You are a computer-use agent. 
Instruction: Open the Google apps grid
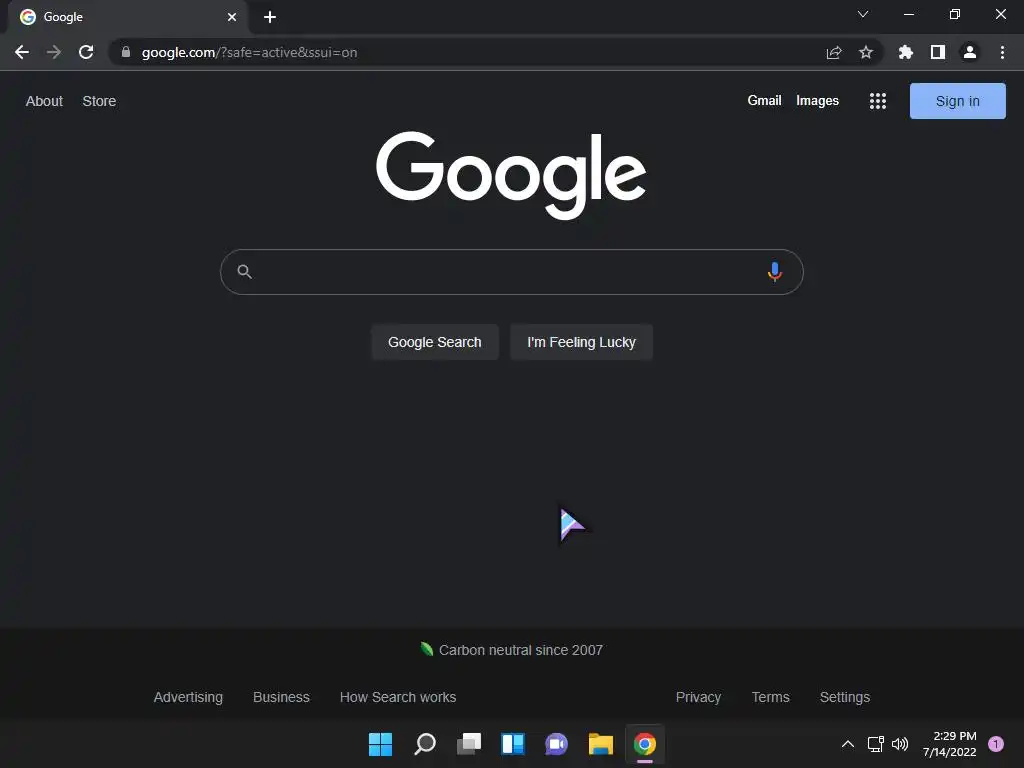878,101
